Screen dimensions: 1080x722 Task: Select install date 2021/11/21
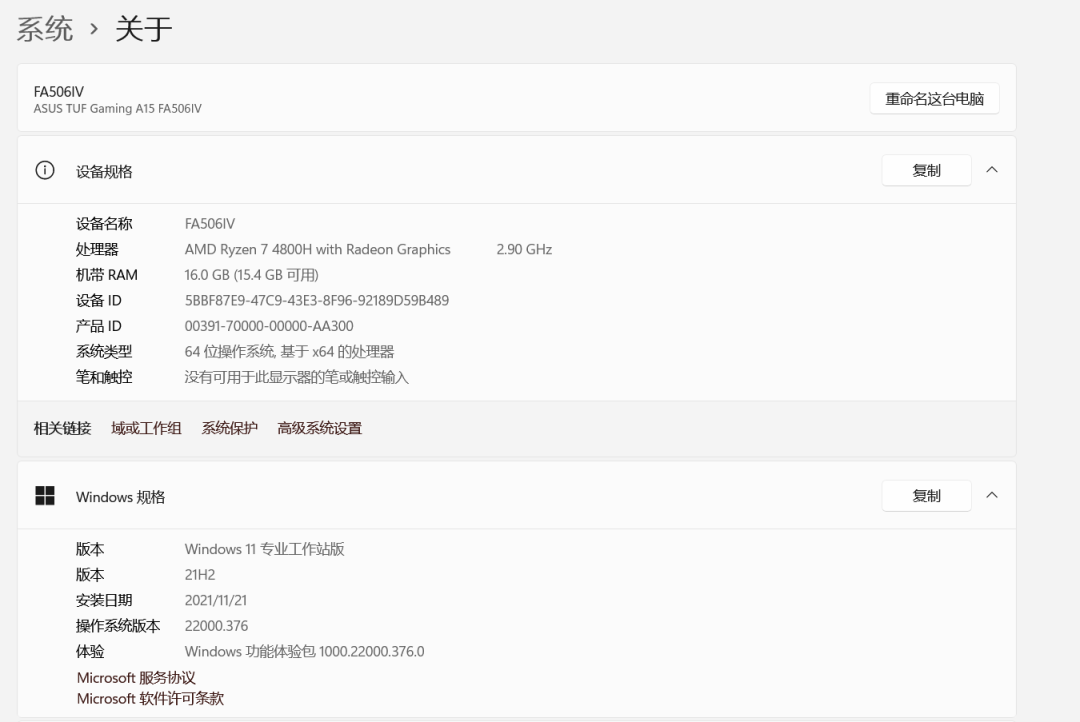(x=216, y=599)
